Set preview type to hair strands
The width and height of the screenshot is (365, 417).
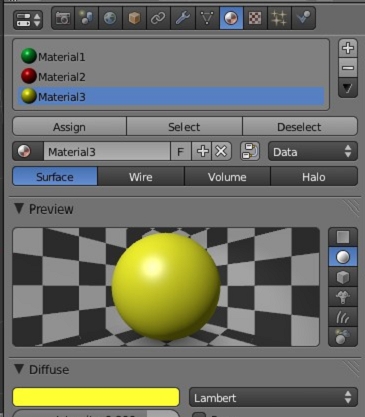343,317
